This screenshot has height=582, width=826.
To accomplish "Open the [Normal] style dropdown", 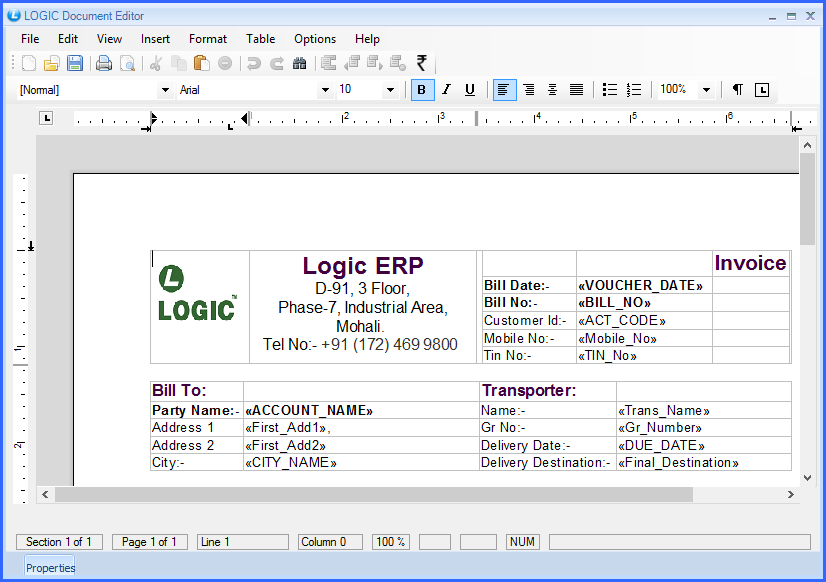I will tap(165, 90).
